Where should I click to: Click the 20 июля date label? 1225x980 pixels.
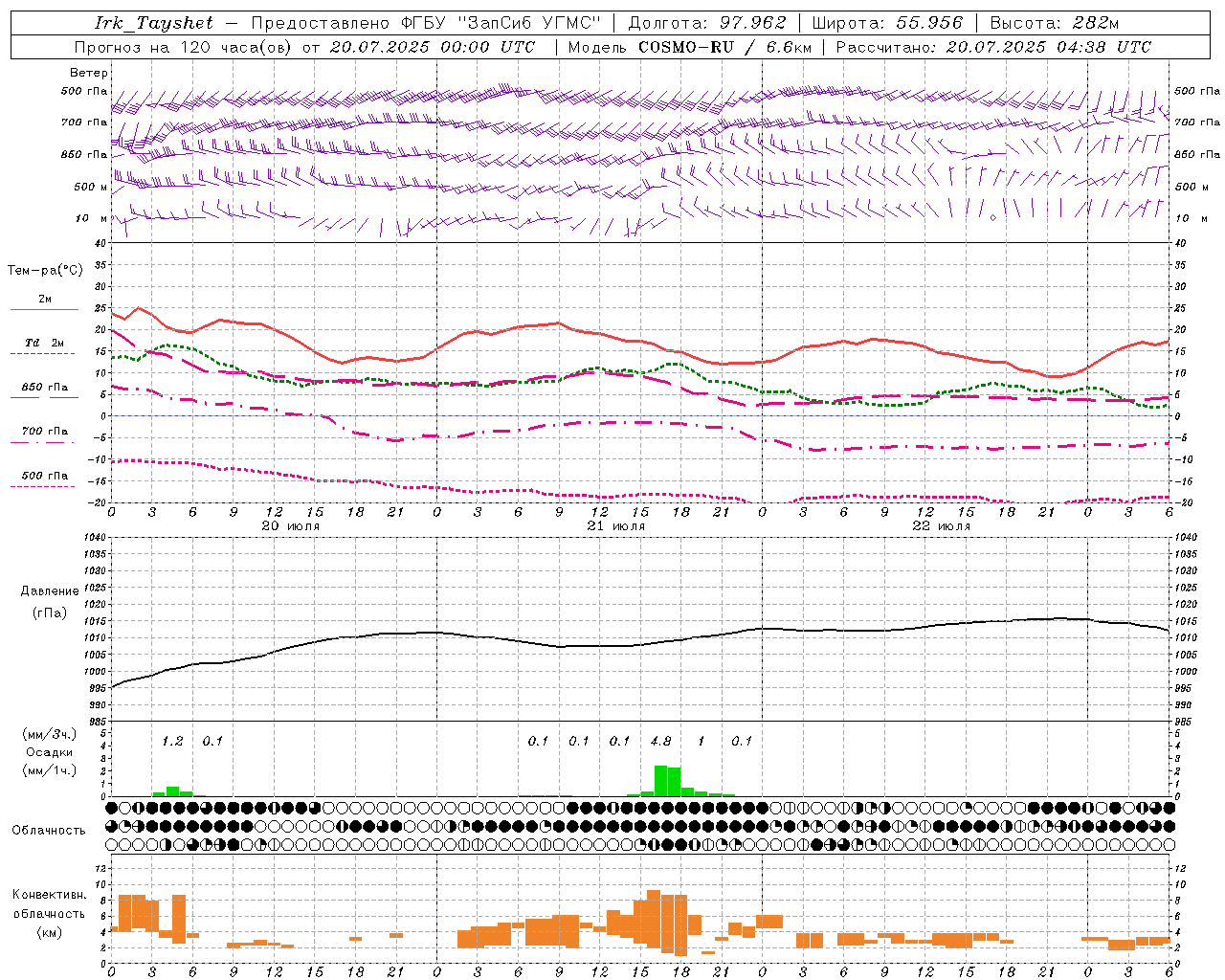[291, 525]
